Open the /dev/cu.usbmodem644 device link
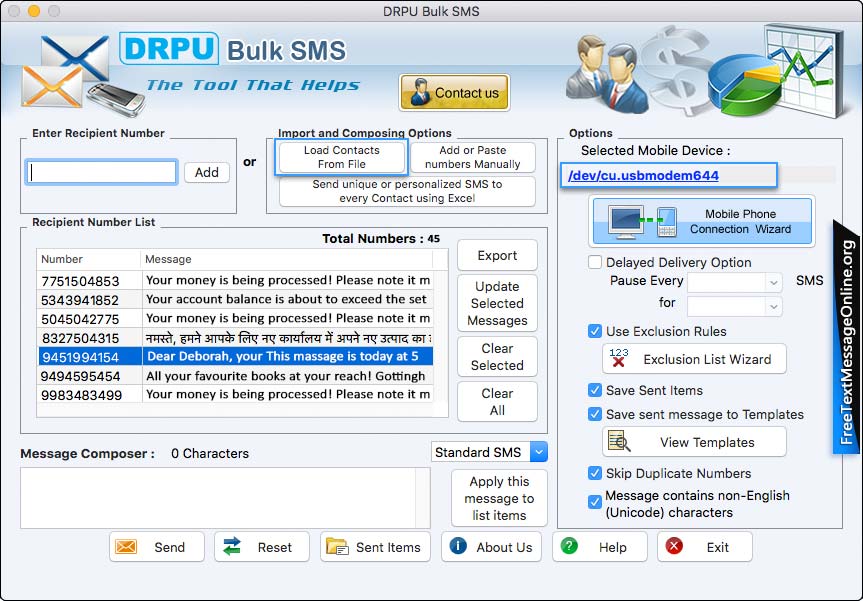863x601 pixels. coord(643,176)
